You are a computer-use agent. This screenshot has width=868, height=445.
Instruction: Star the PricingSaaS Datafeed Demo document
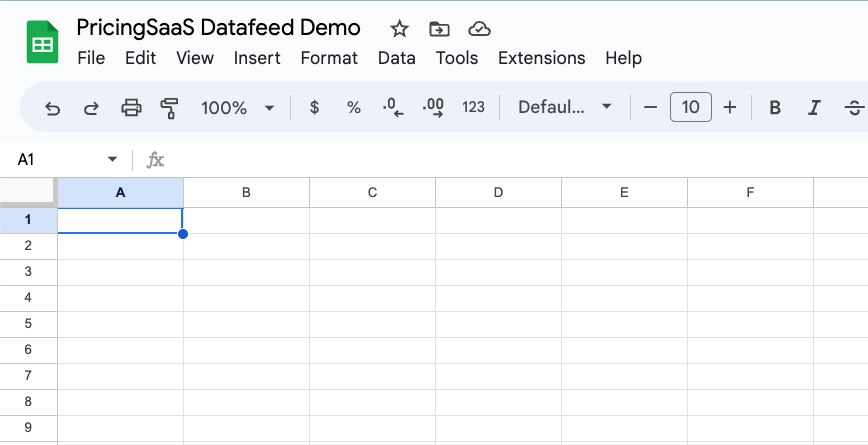[399, 28]
